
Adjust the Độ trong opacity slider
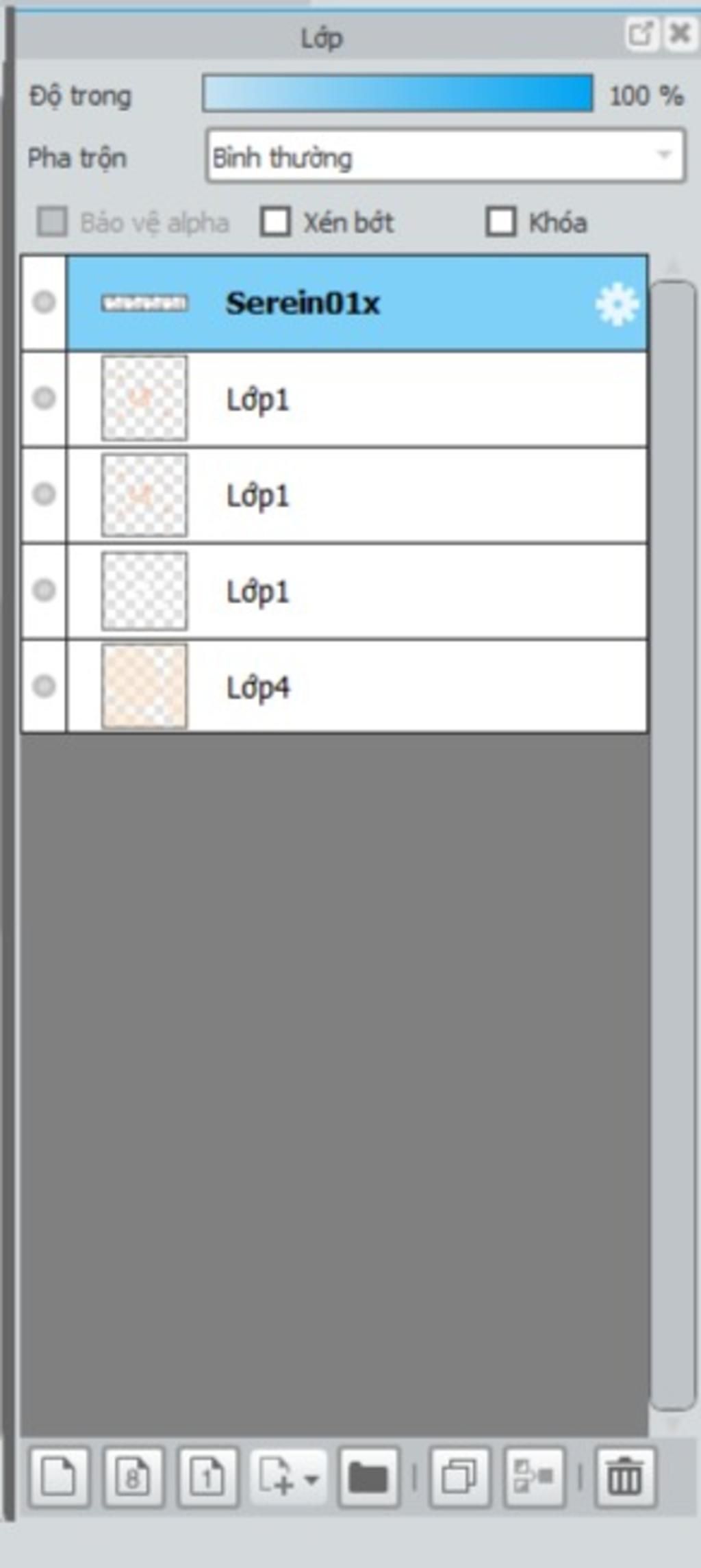point(398,94)
